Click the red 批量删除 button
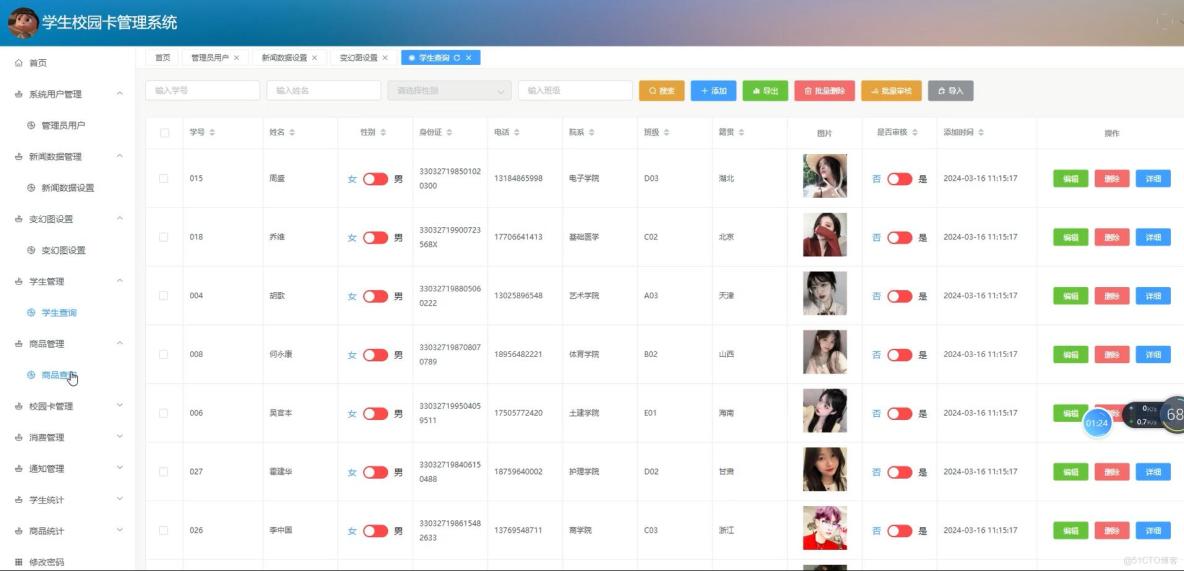 825,91
